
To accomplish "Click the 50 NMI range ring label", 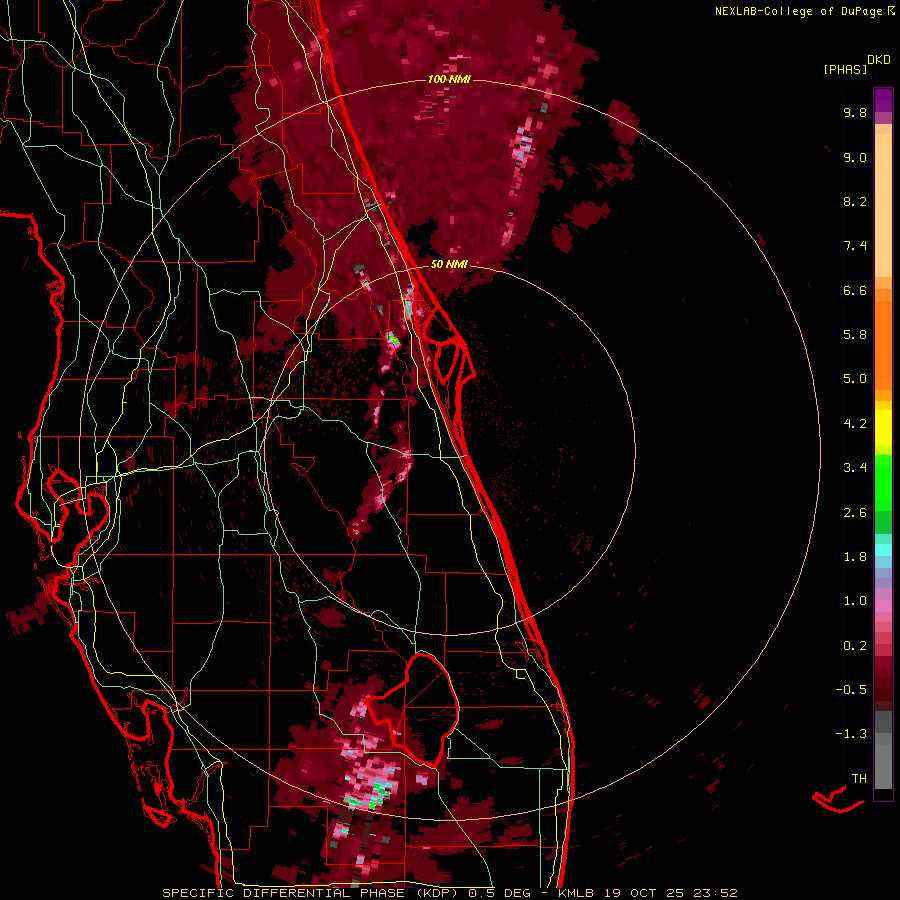I will (x=449, y=264).
